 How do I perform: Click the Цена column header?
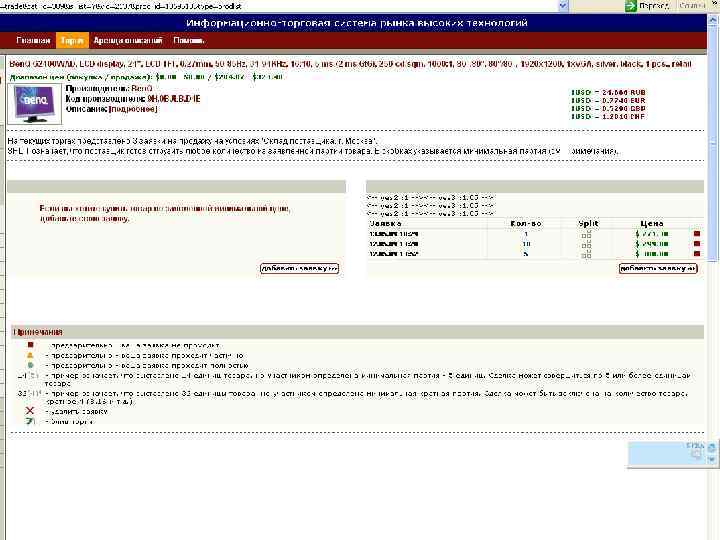pos(652,224)
